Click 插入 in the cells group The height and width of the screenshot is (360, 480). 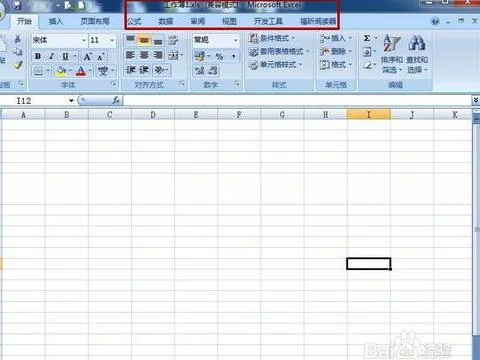tap(336, 38)
